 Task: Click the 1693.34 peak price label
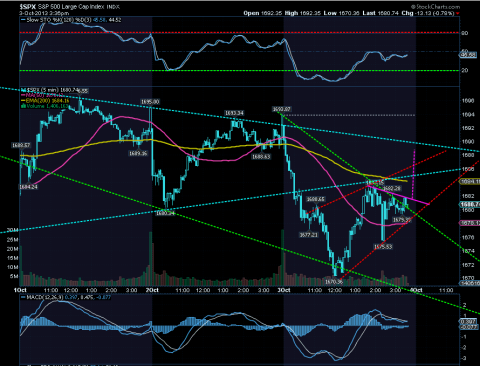(234, 113)
